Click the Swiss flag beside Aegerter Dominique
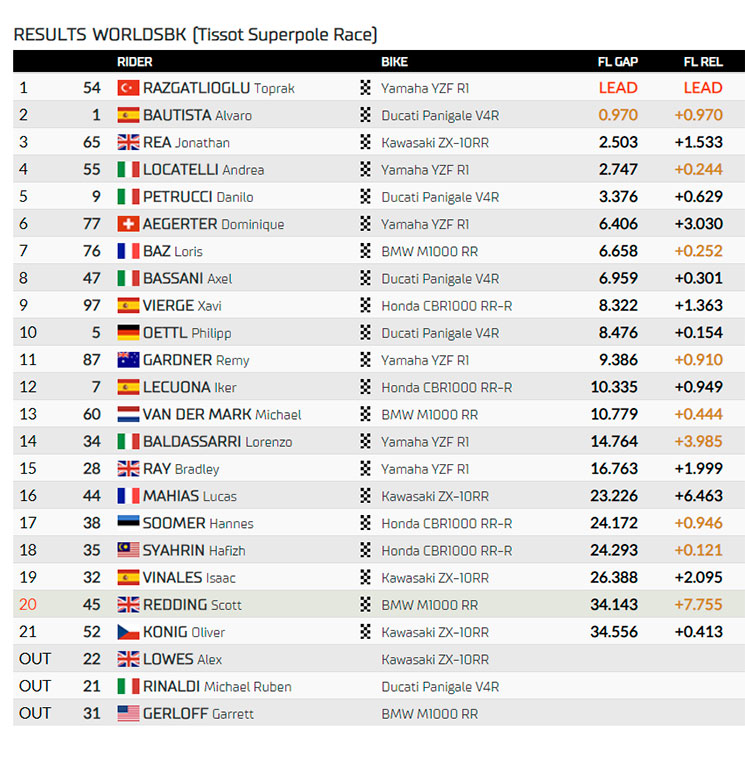Viewport: 745px width, 759px height. [x=128, y=224]
